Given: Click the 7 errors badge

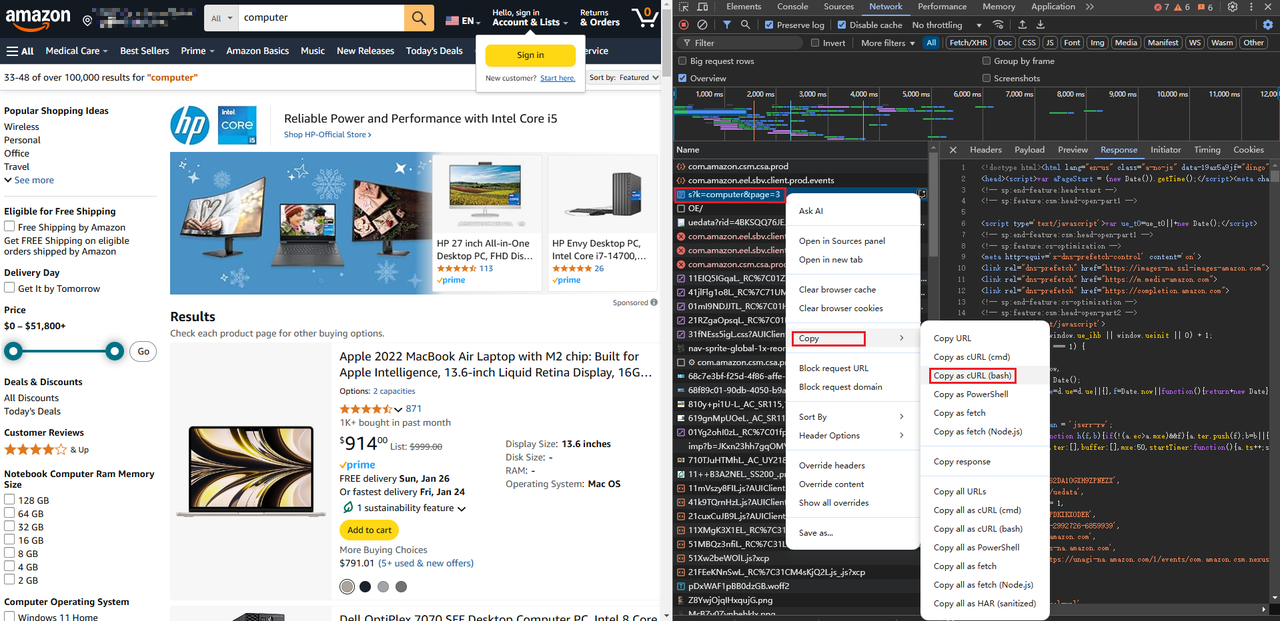Looking at the screenshot, I should [x=1162, y=7].
